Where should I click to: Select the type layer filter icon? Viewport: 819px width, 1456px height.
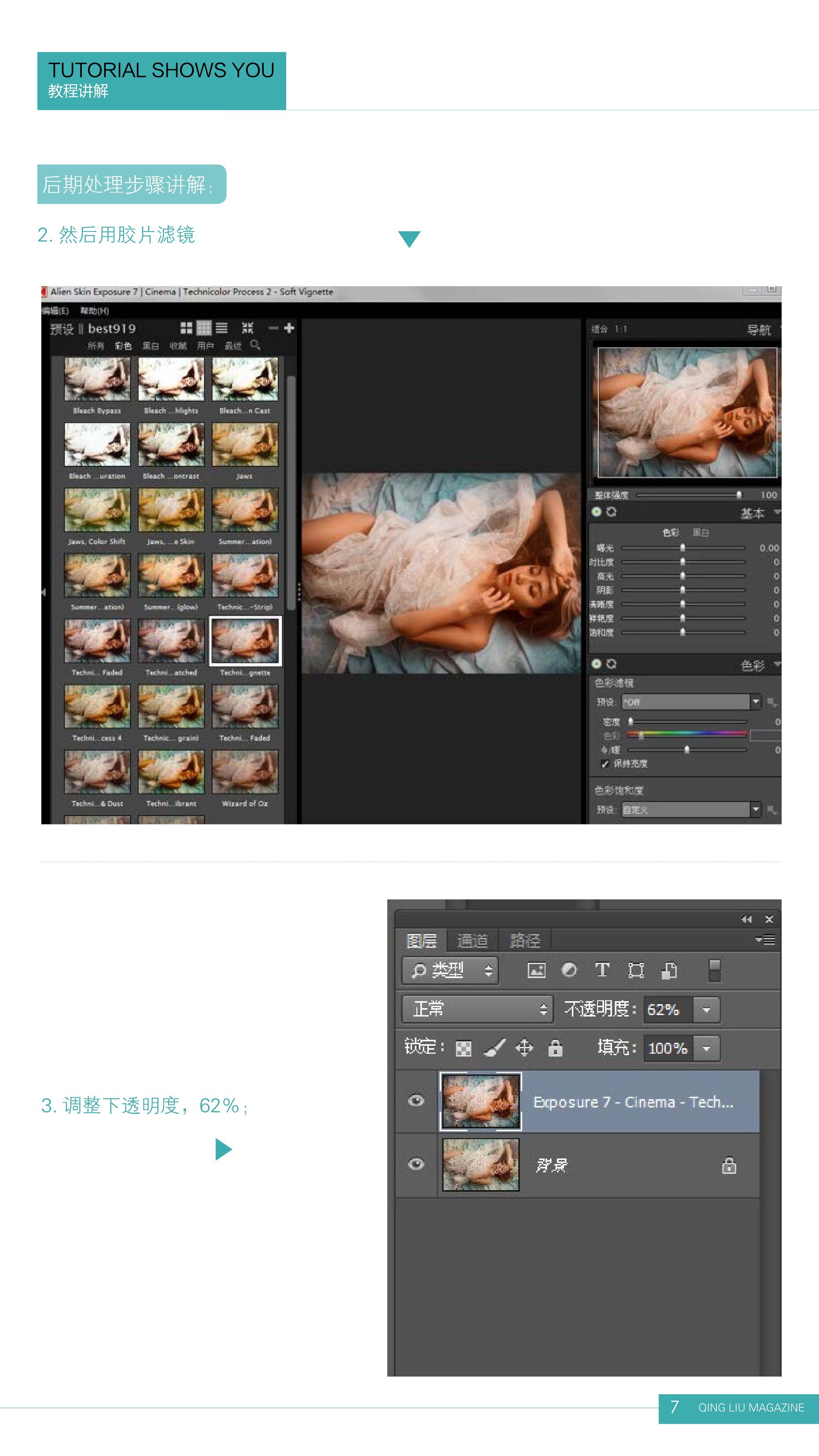(602, 970)
